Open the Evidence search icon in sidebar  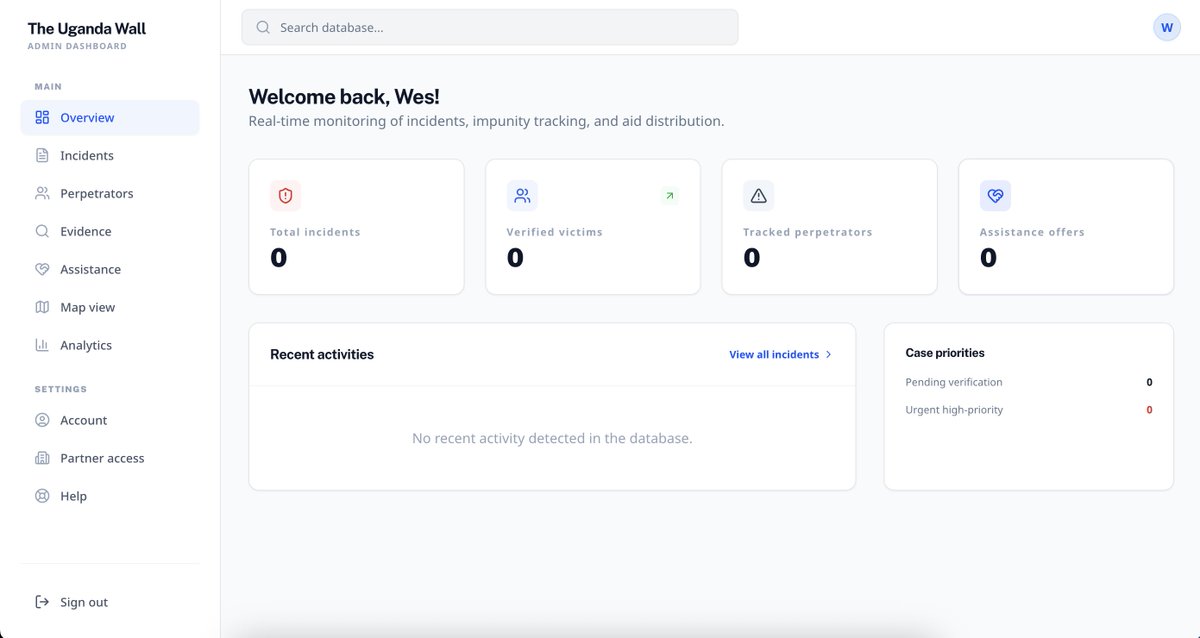point(41,231)
